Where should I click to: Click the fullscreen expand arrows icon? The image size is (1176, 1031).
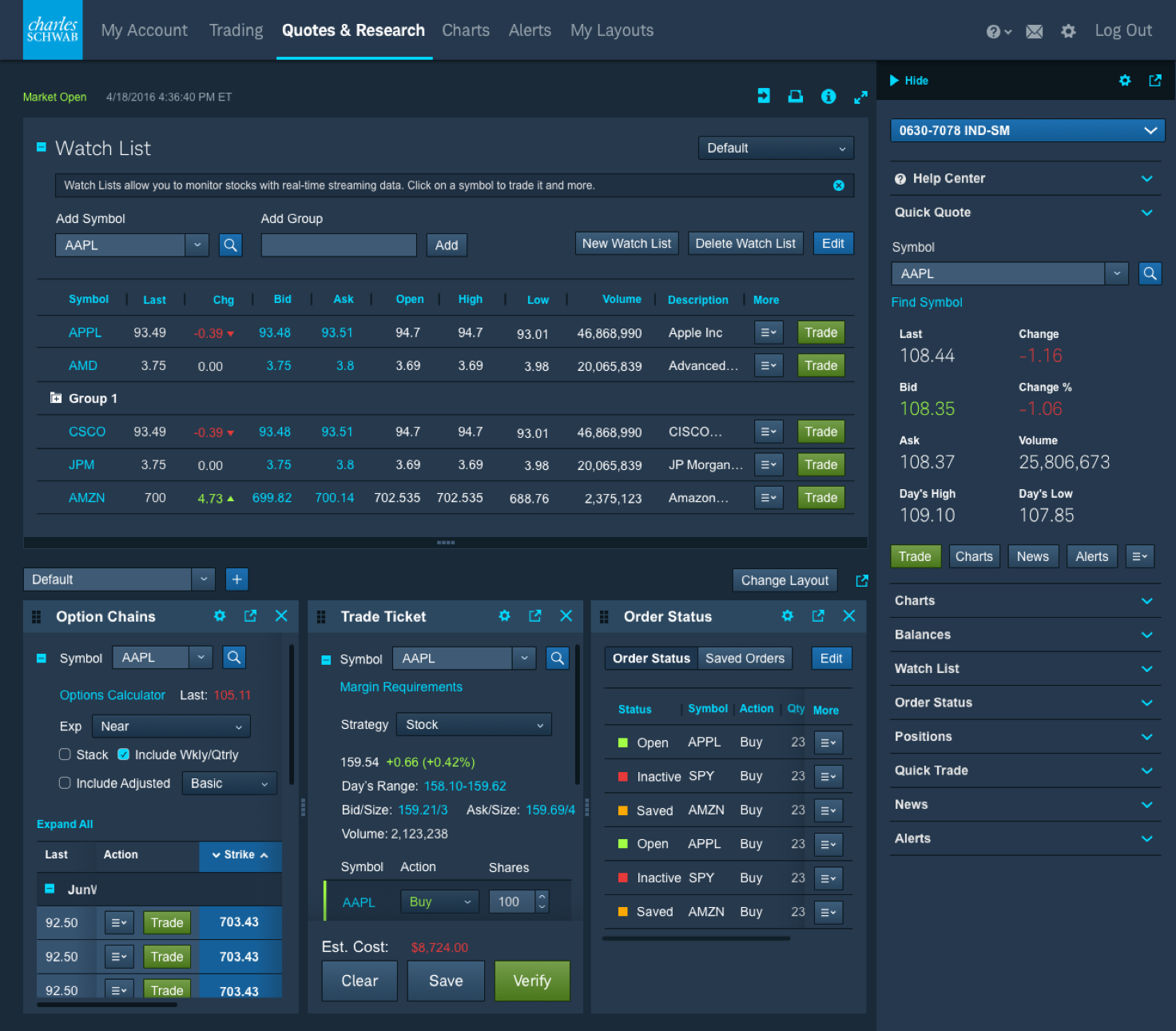tap(860, 97)
